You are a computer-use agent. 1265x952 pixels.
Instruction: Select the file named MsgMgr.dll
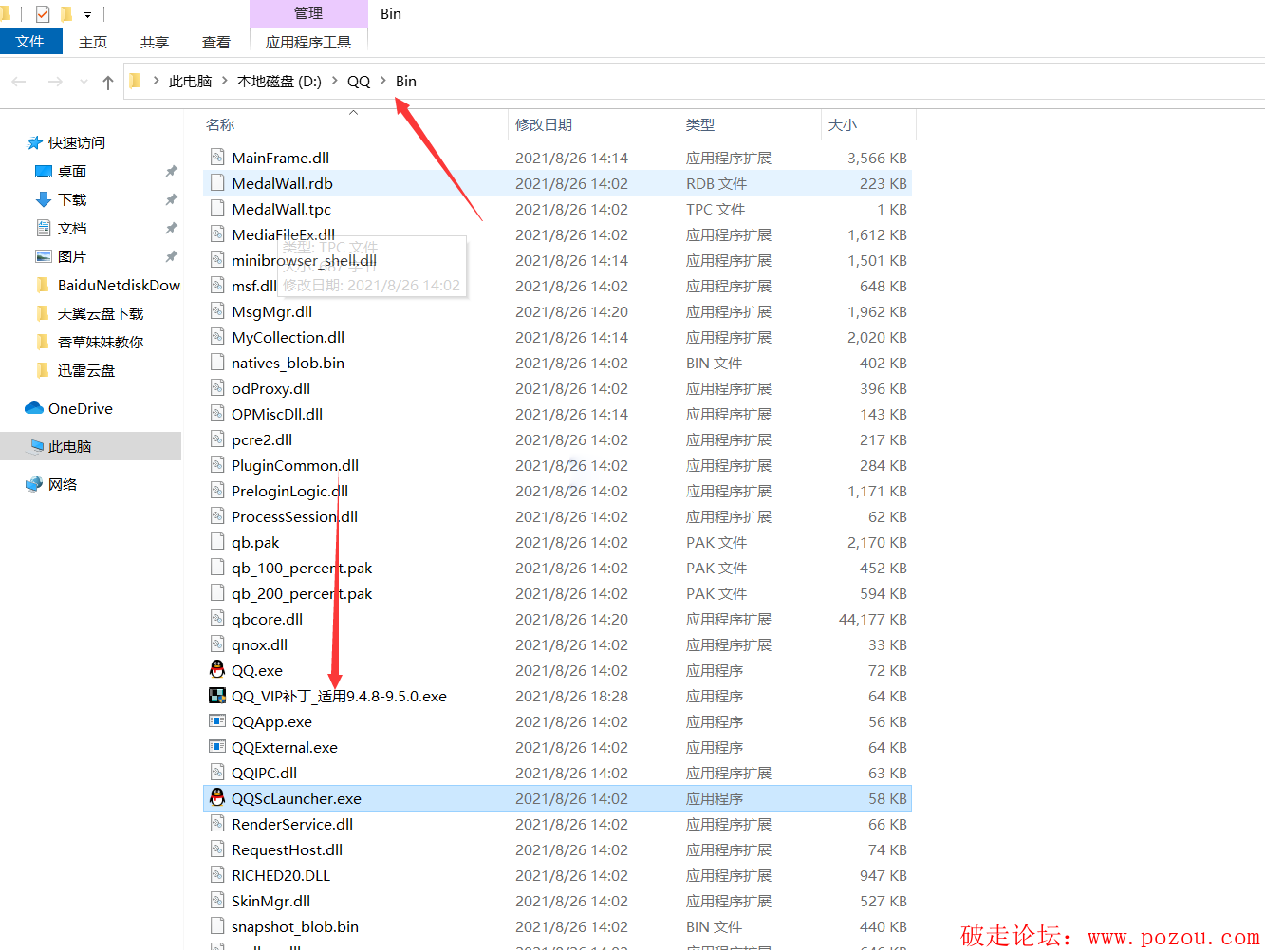tap(272, 312)
